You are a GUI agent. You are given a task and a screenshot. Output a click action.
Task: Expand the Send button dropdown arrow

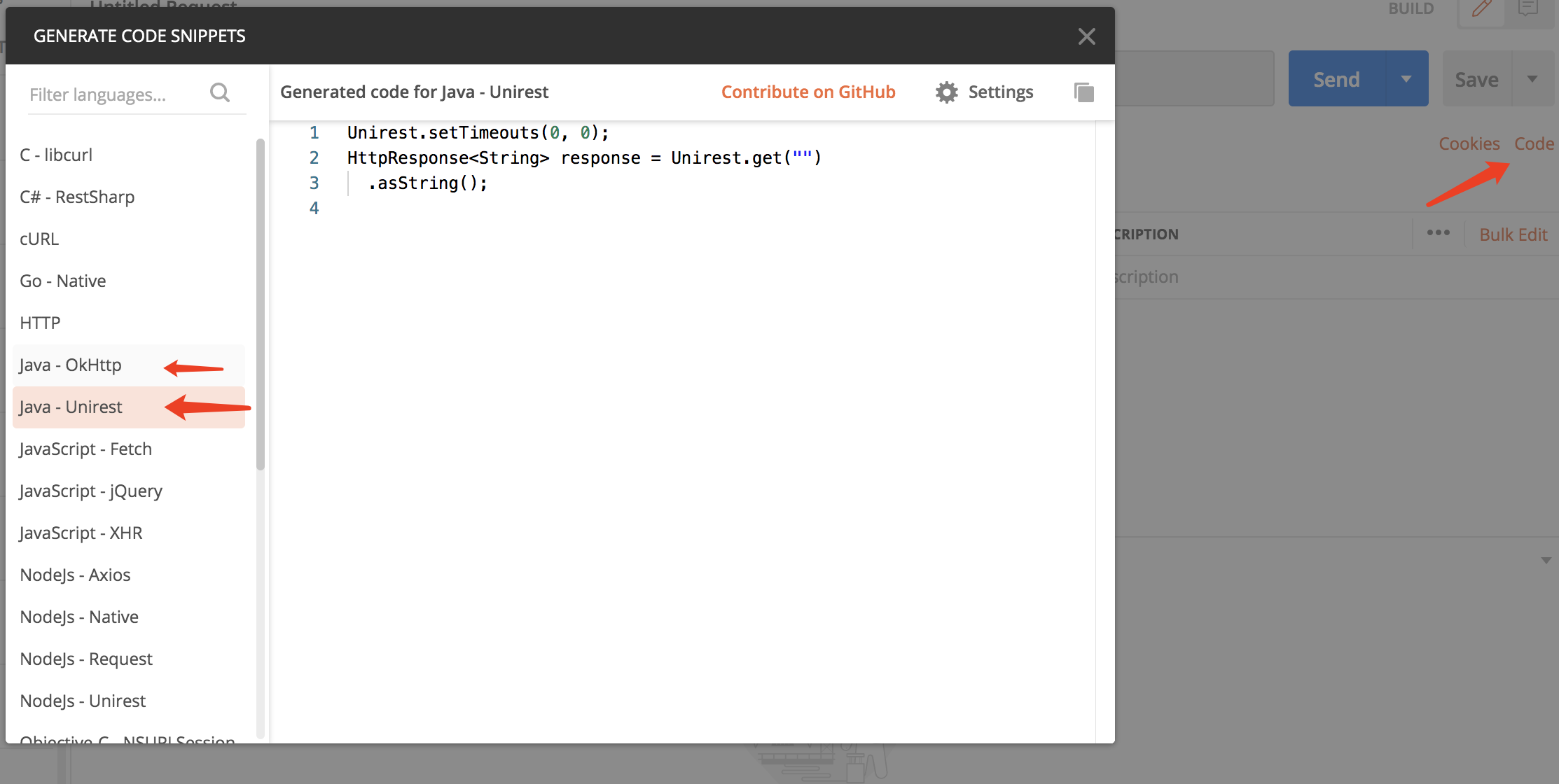click(x=1406, y=79)
